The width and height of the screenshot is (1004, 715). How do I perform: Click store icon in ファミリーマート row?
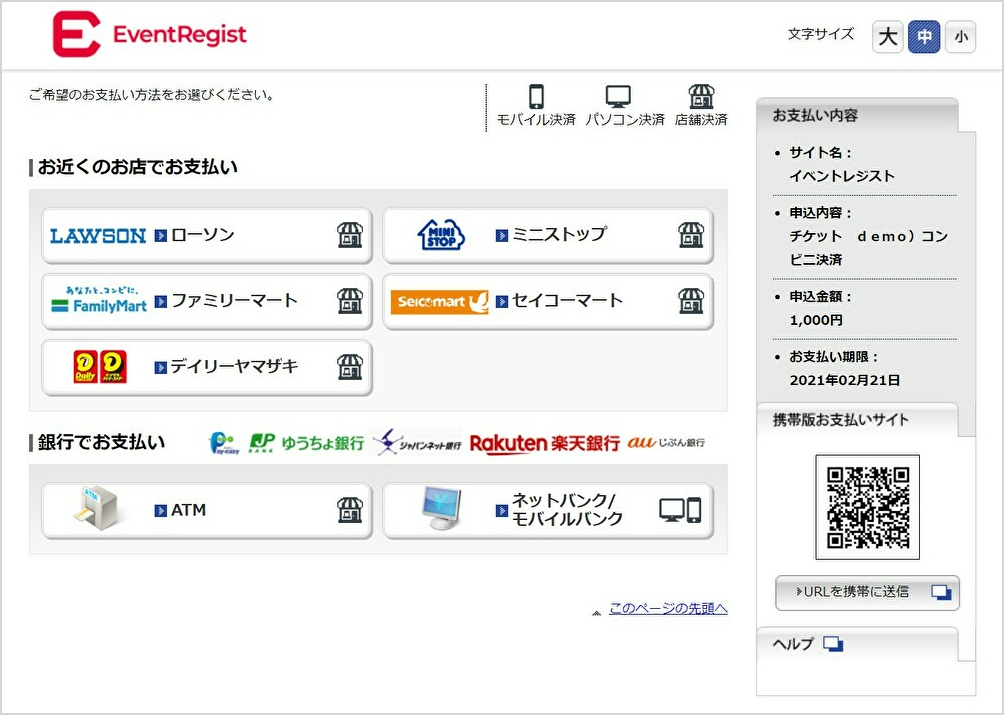point(350,301)
